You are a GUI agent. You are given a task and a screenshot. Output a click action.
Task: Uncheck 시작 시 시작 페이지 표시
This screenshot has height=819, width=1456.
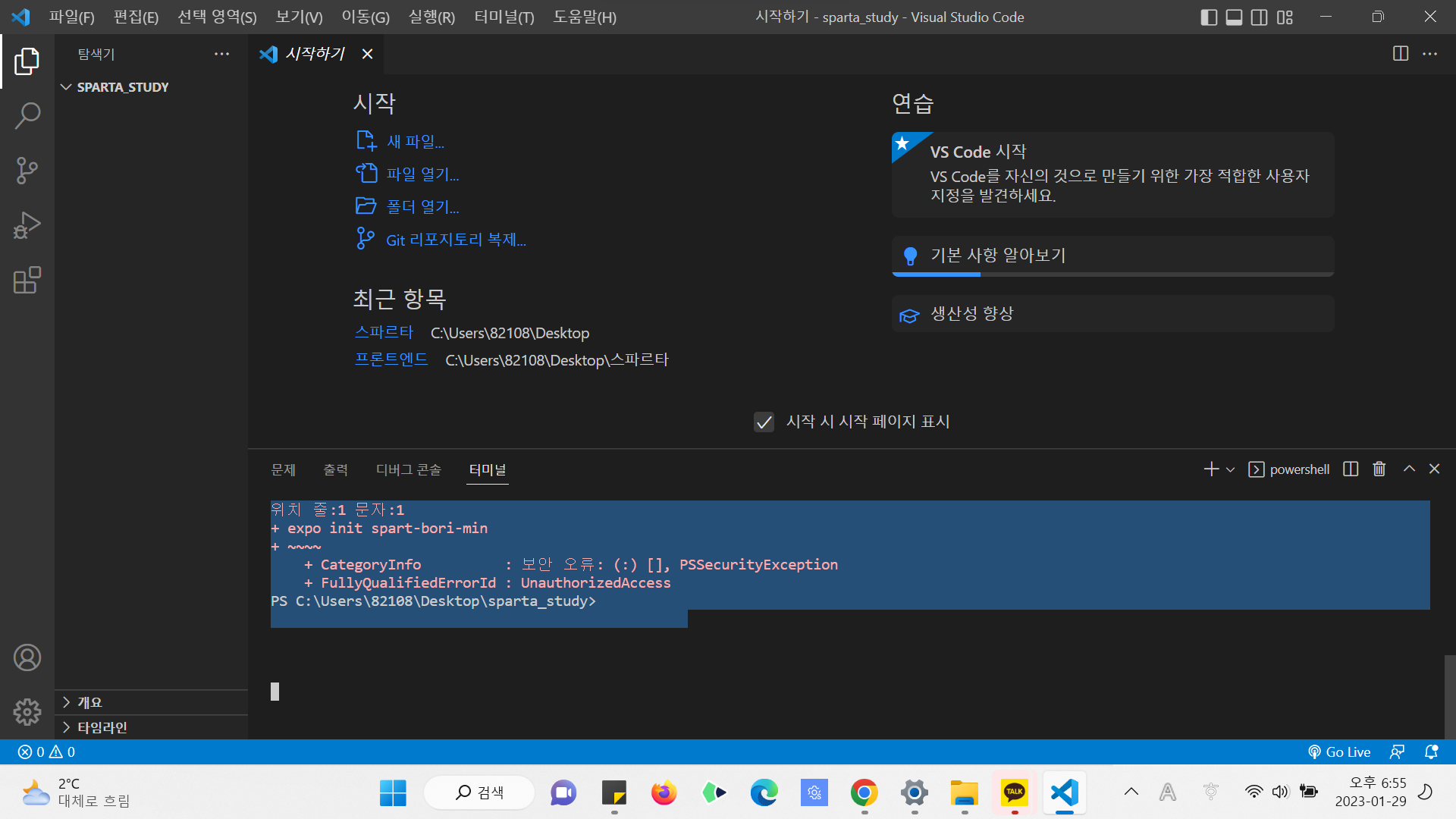click(764, 422)
